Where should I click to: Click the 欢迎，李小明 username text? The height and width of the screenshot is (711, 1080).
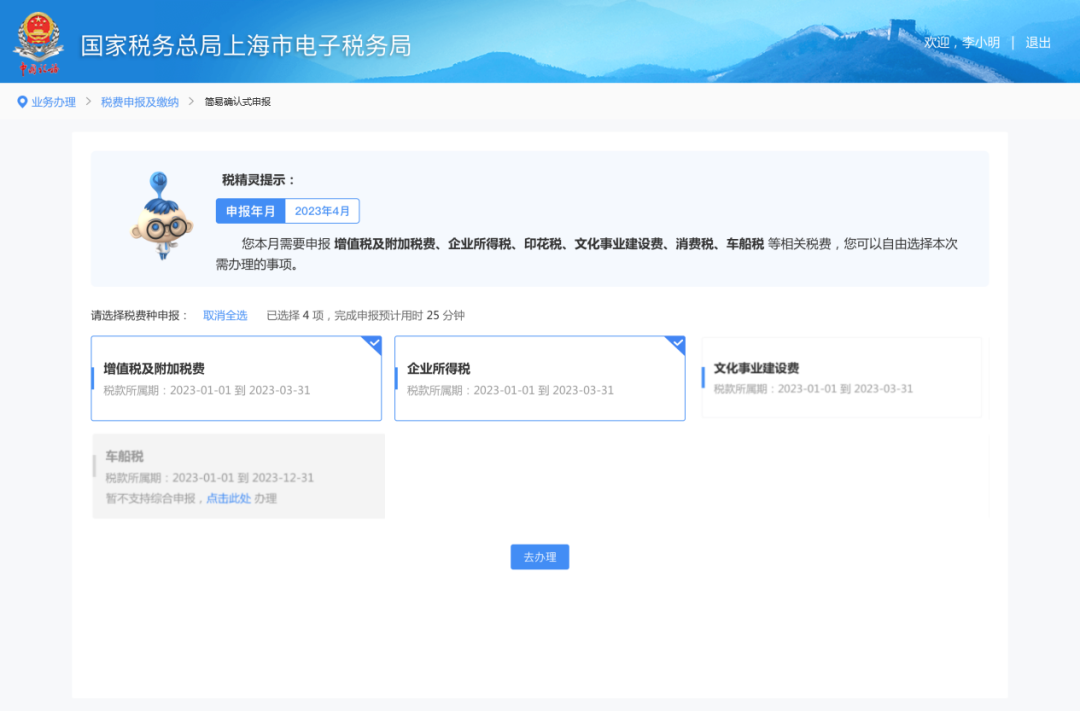click(962, 42)
